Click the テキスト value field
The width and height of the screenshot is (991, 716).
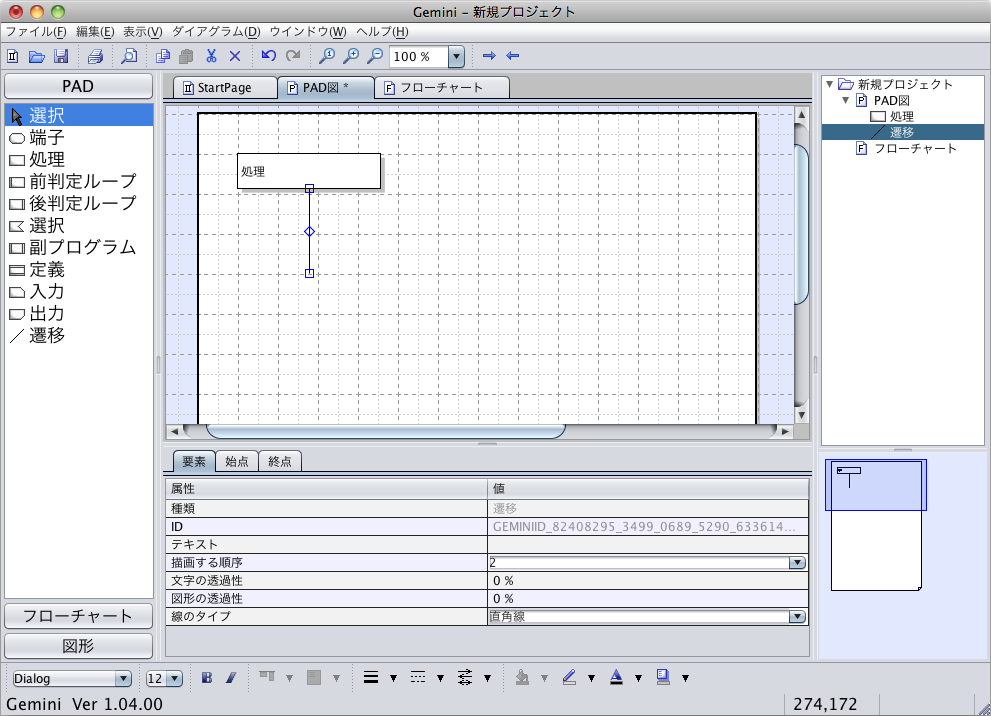(648, 545)
